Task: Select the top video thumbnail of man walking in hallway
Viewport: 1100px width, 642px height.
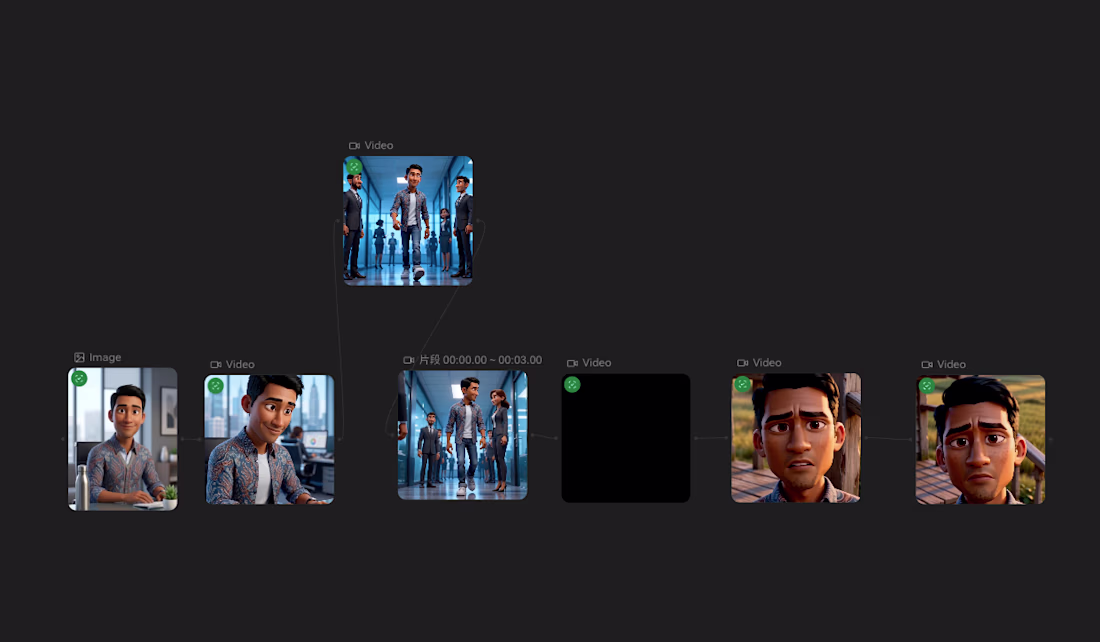Action: pyautogui.click(x=408, y=221)
